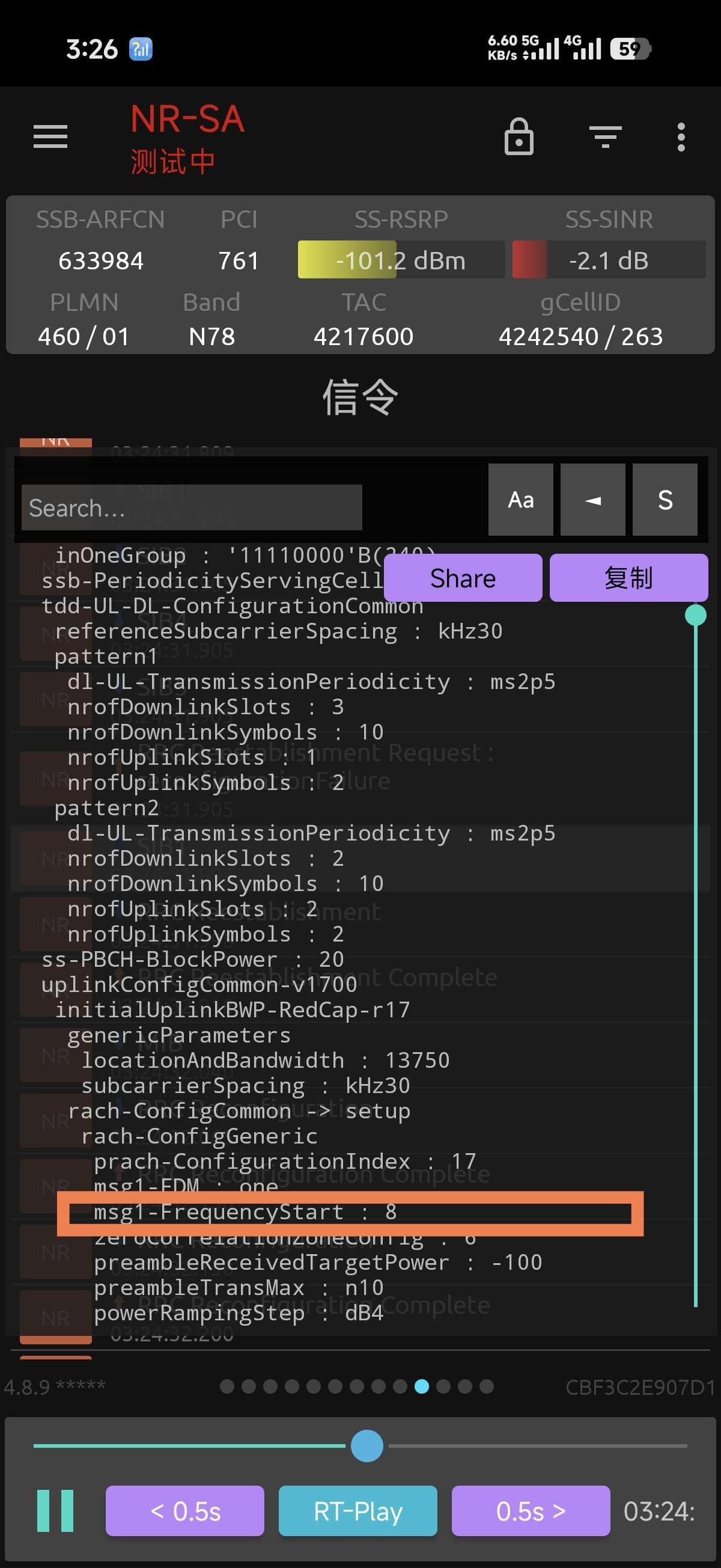The image size is (721, 1568).
Task: Click the playback progress slider handle
Action: [367, 1446]
